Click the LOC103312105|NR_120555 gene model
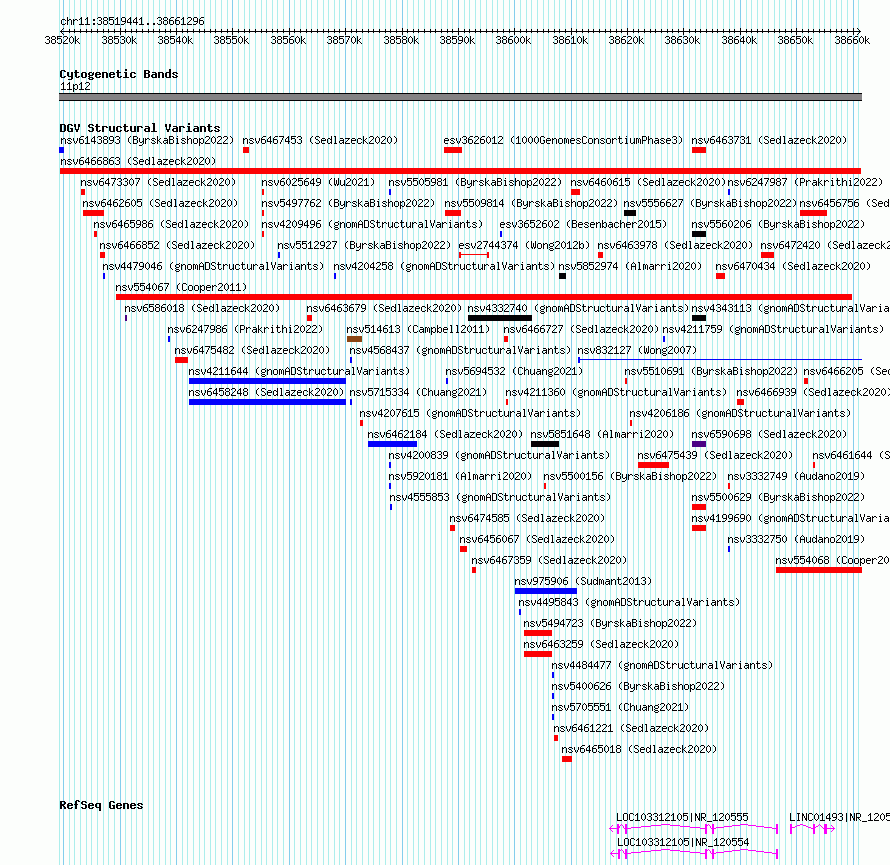This screenshot has height=865, width=890. [x=694, y=829]
